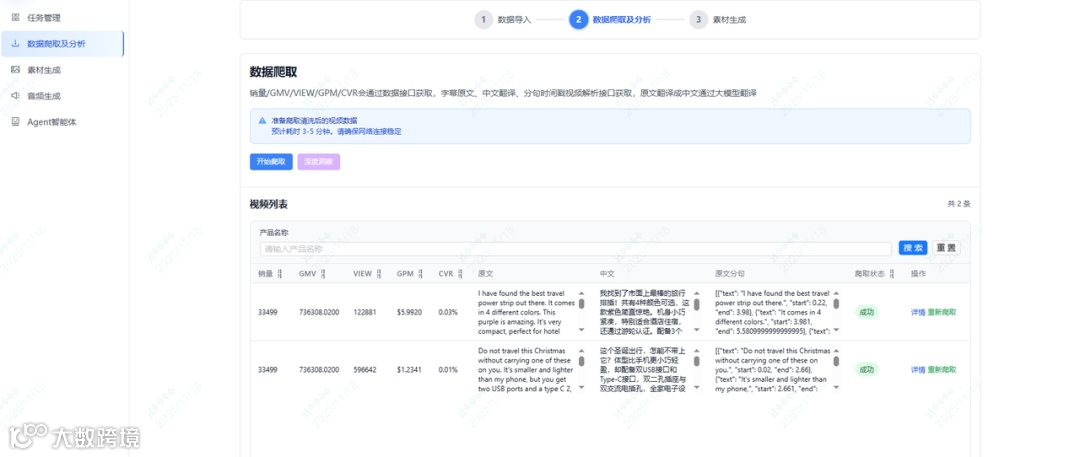This screenshot has height=457, width=1080.
Task: Click the 成功 status badge in second row
Action: pyautogui.click(x=866, y=369)
